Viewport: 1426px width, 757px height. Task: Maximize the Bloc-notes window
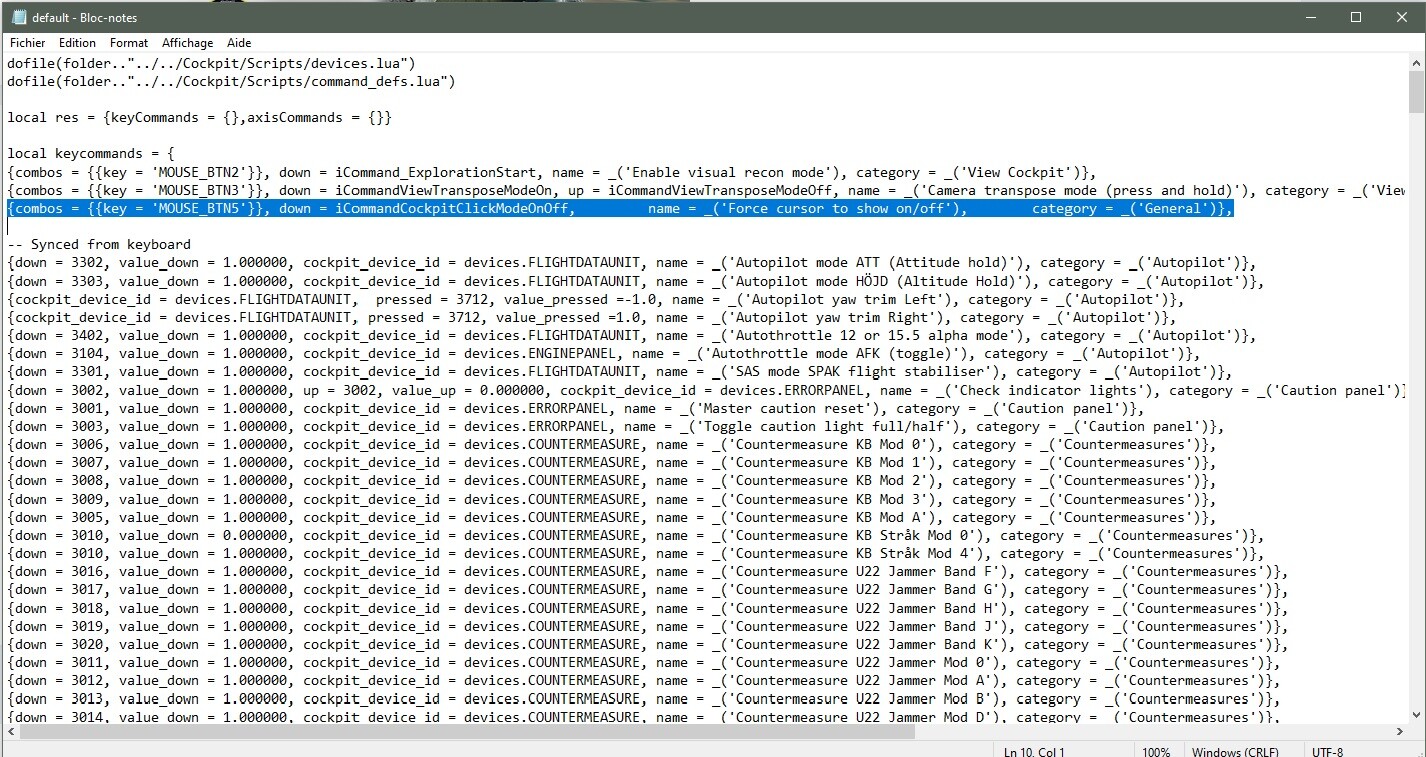[1356, 17]
